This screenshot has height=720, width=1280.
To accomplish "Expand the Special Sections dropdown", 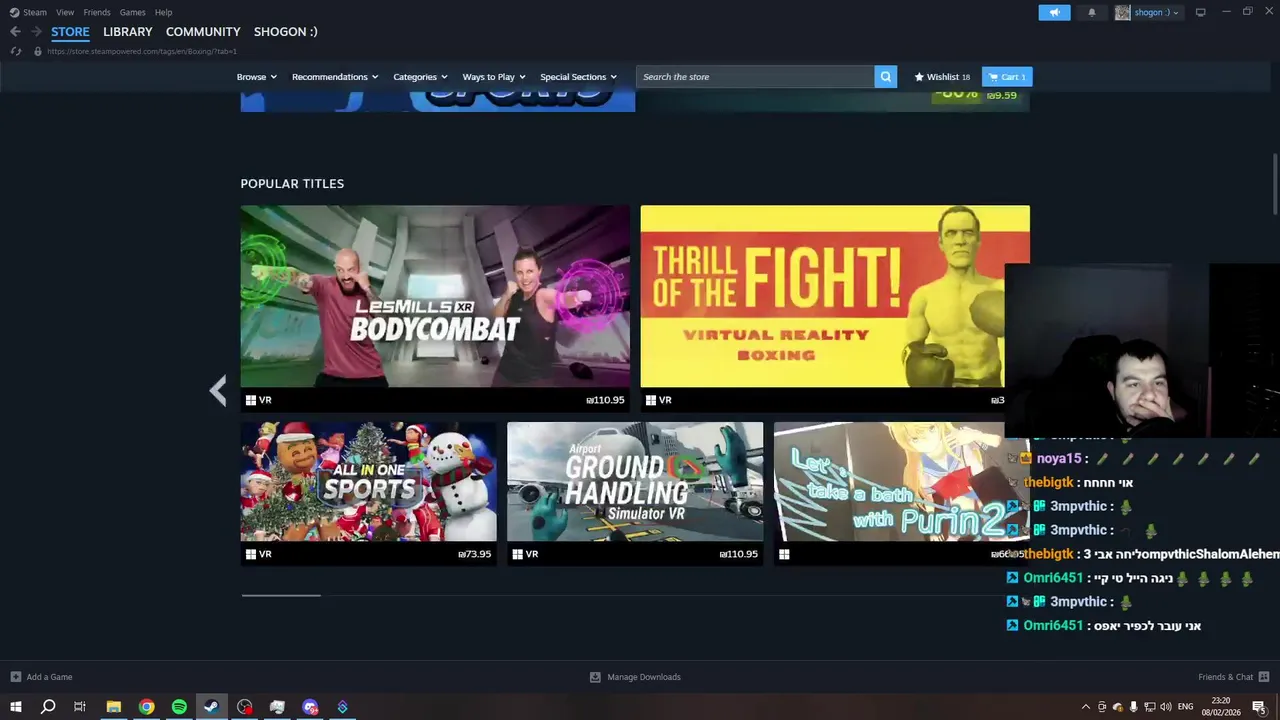I will (x=579, y=77).
